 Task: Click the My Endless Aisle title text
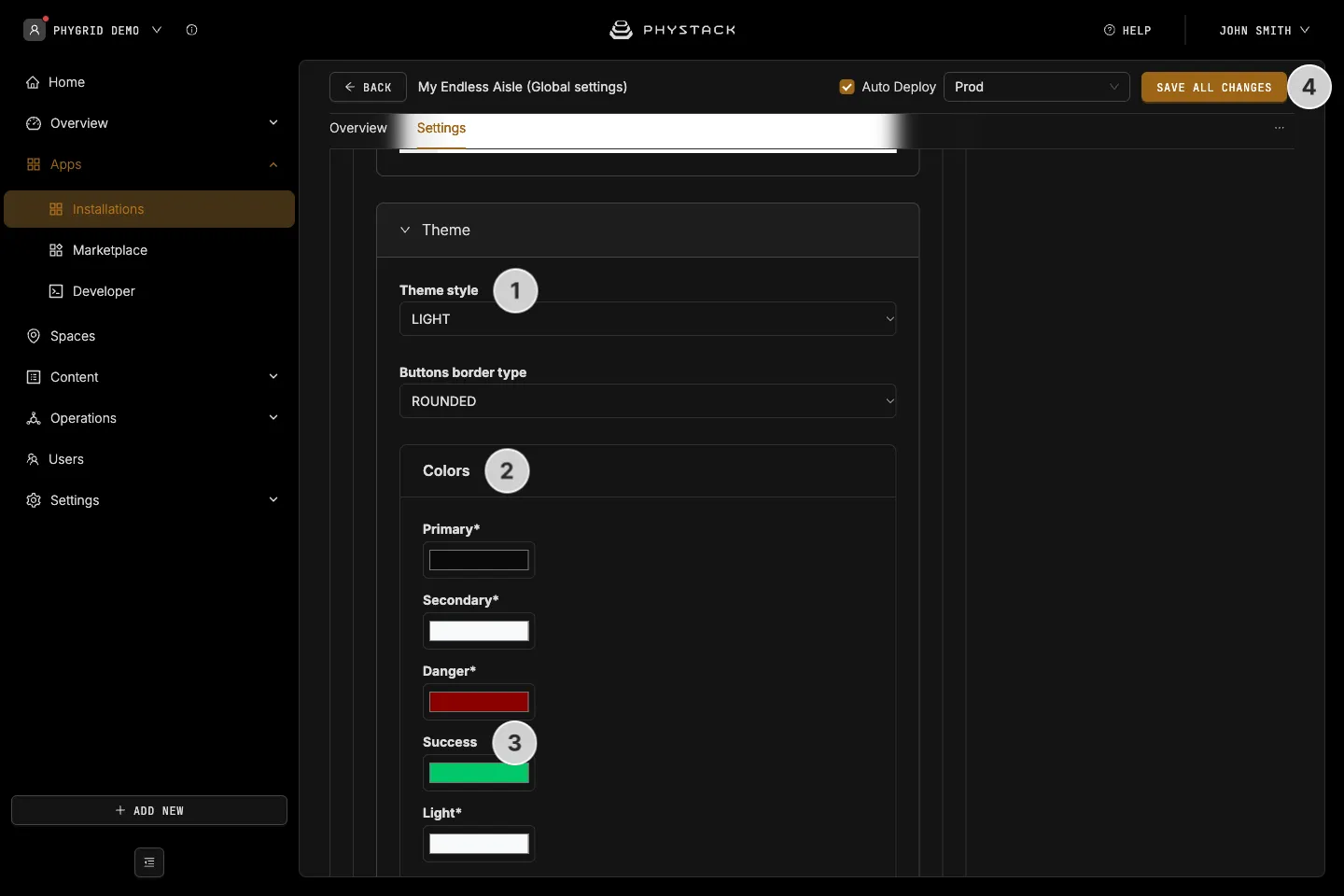point(523,87)
